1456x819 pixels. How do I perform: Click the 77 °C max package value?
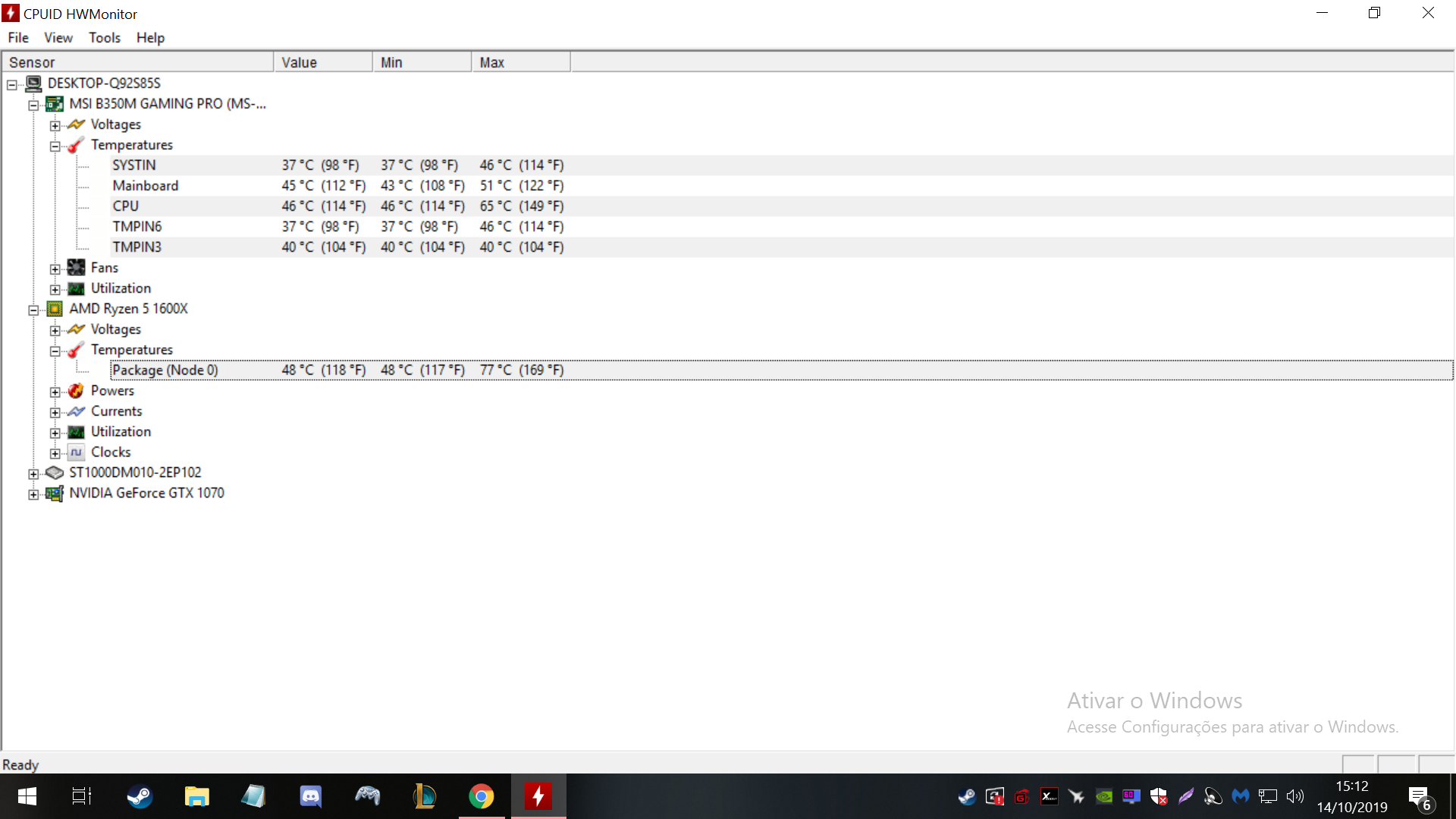(522, 370)
